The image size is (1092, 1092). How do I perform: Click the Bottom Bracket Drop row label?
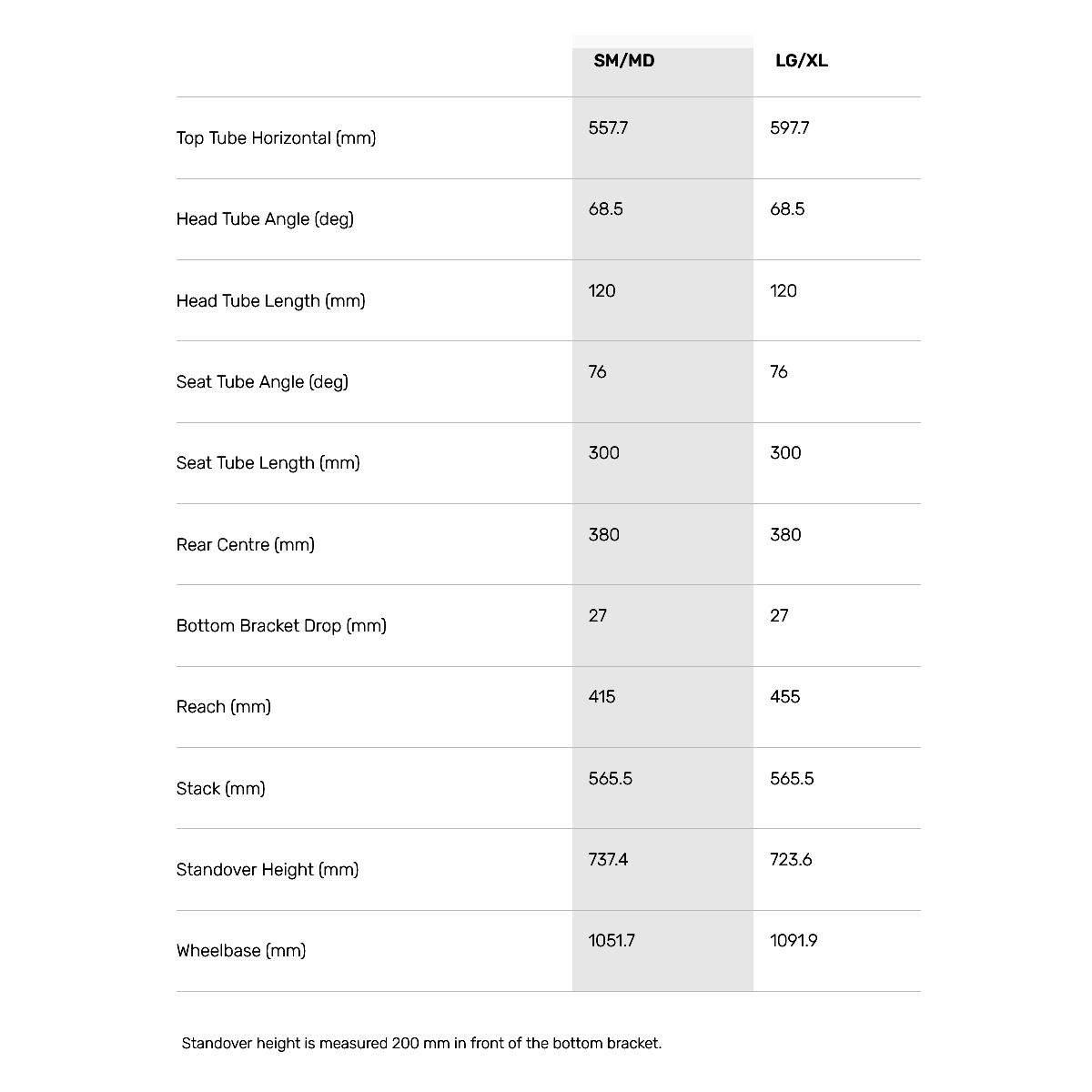(x=281, y=626)
